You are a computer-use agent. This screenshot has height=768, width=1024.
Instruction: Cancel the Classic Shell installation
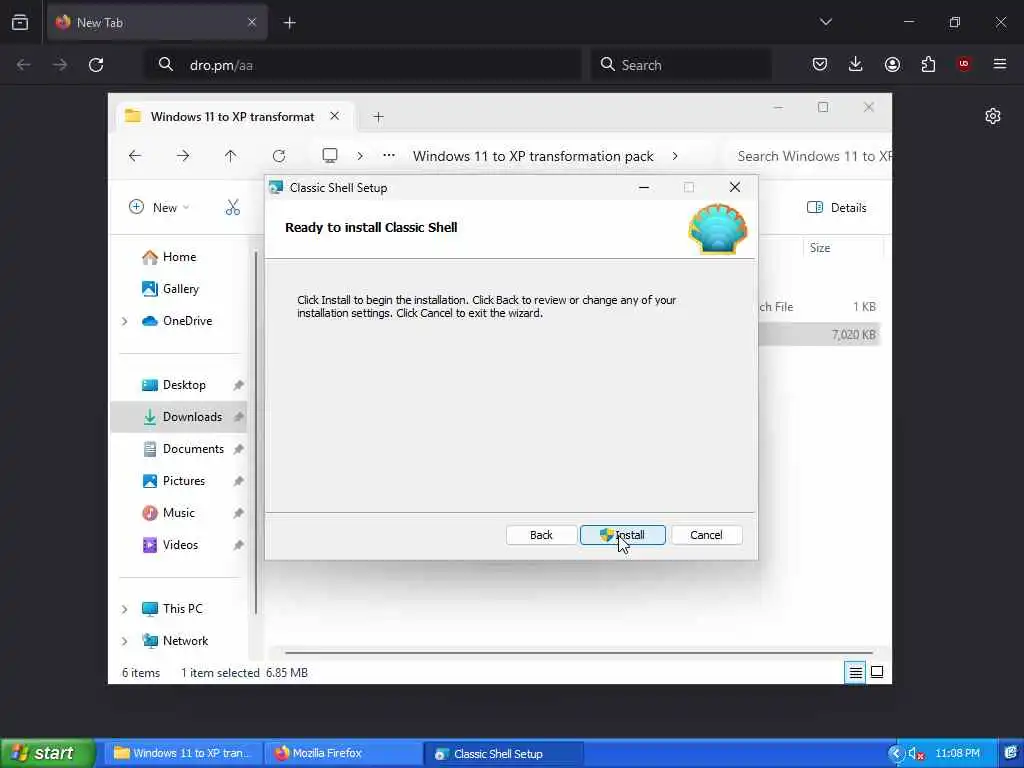coord(706,535)
